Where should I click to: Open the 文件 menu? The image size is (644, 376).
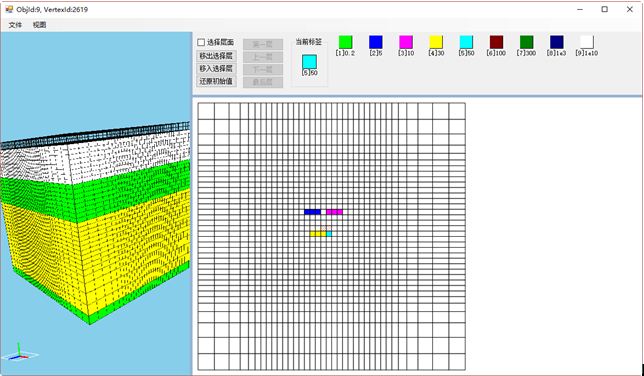[x=15, y=25]
